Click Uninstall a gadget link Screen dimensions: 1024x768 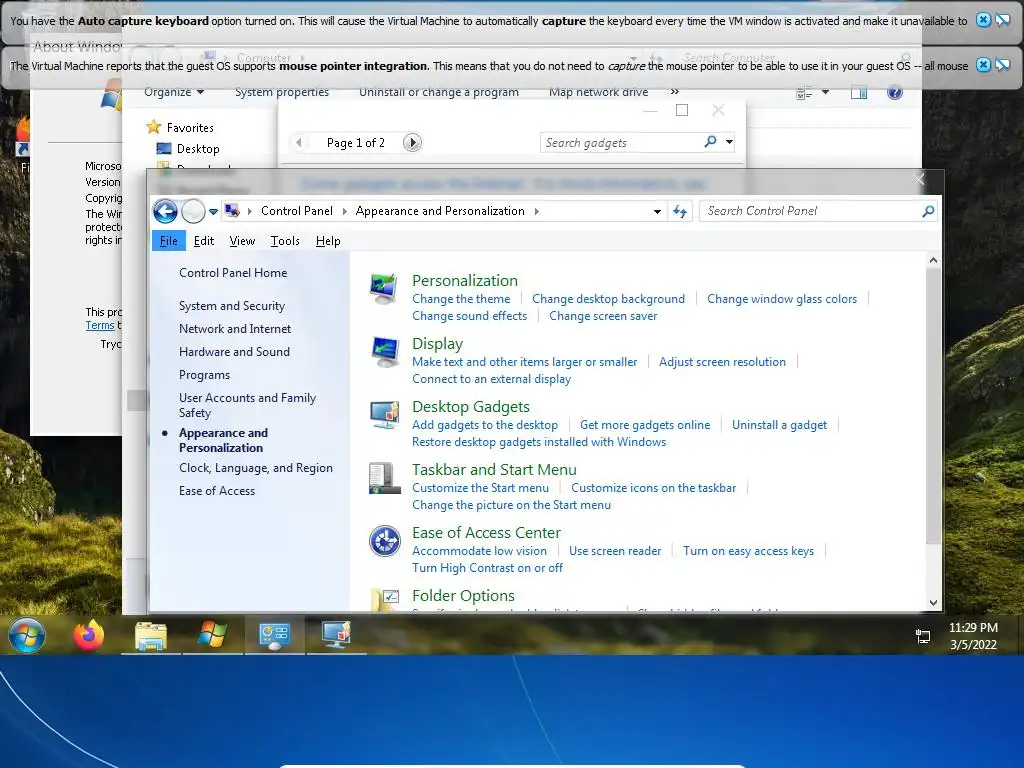pos(779,425)
